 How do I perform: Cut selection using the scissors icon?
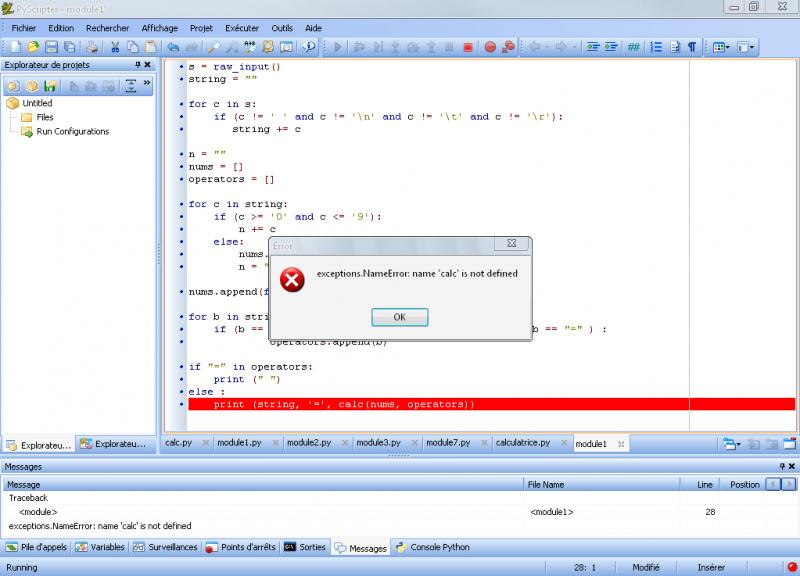(x=115, y=47)
